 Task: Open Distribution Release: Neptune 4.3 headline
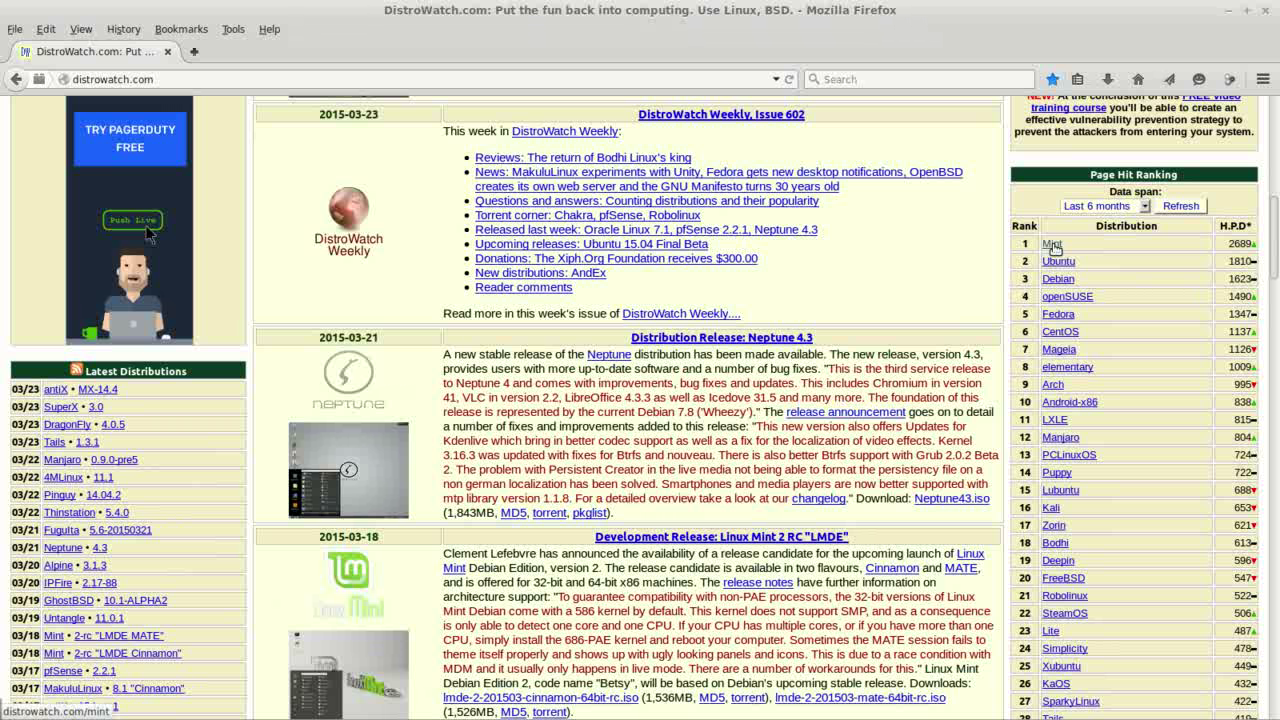(721, 337)
